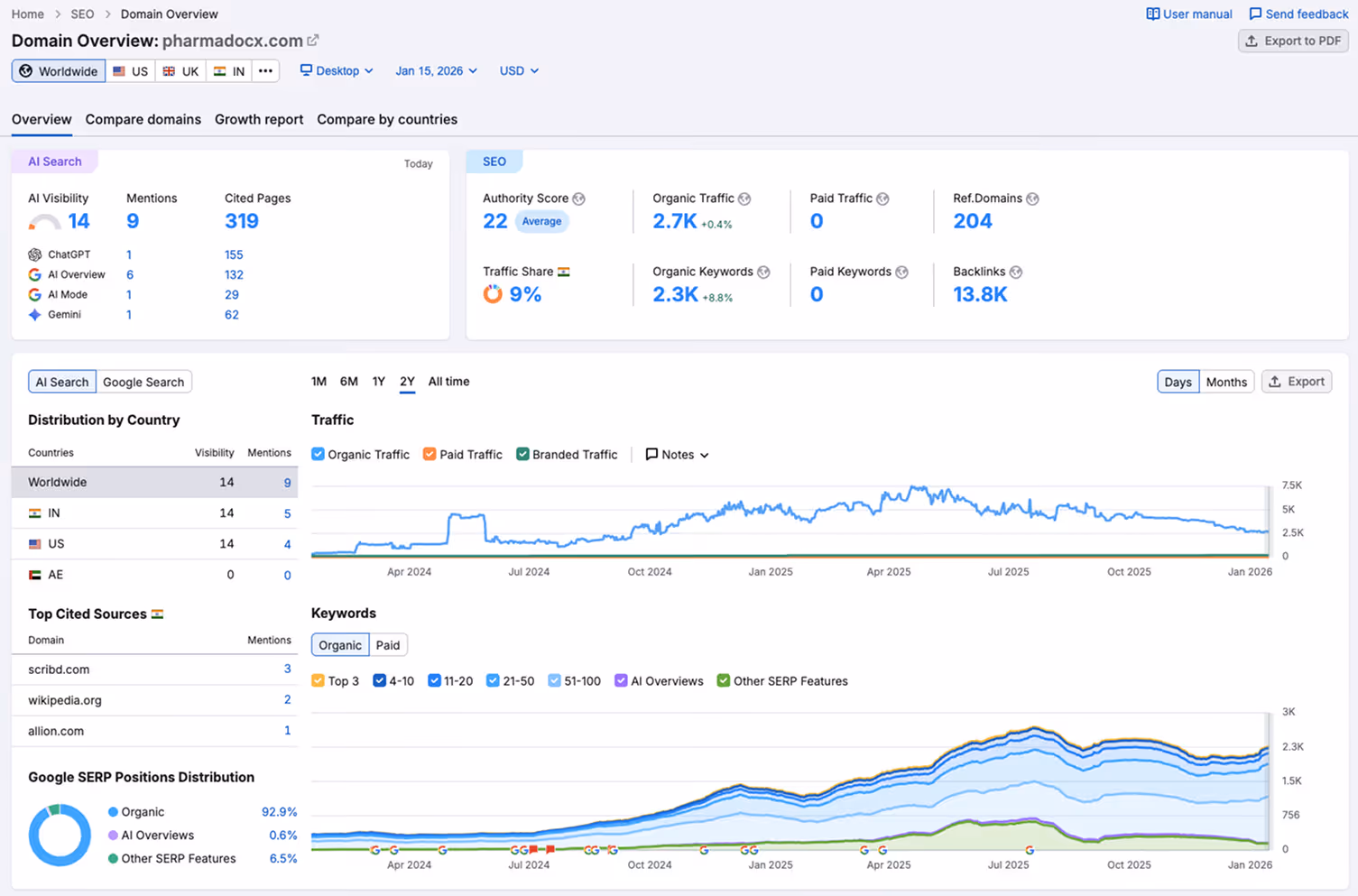Click India flag beside Top Cited Sources

pos(157,614)
